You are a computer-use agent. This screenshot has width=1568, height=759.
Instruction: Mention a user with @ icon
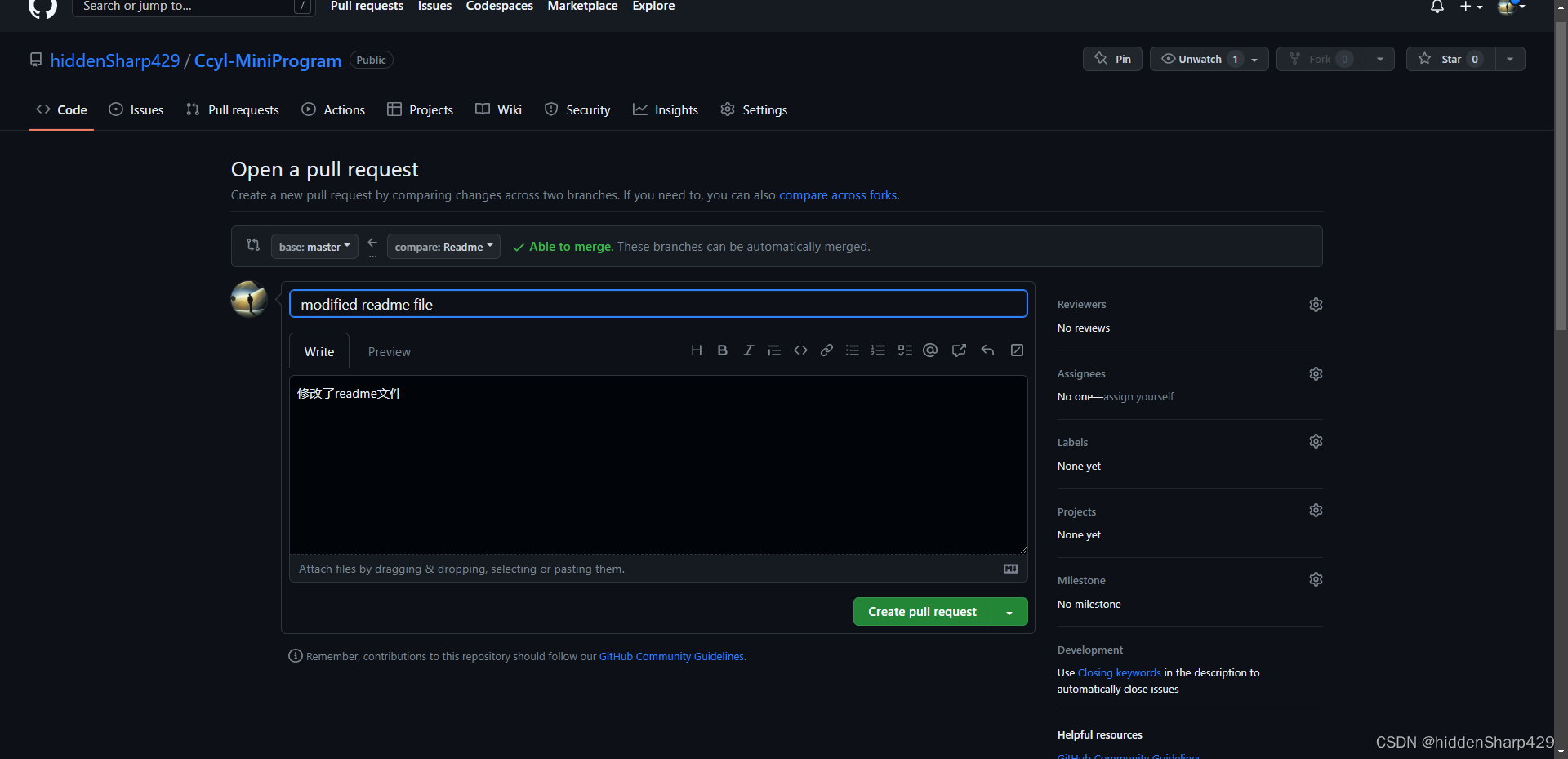pyautogui.click(x=930, y=350)
